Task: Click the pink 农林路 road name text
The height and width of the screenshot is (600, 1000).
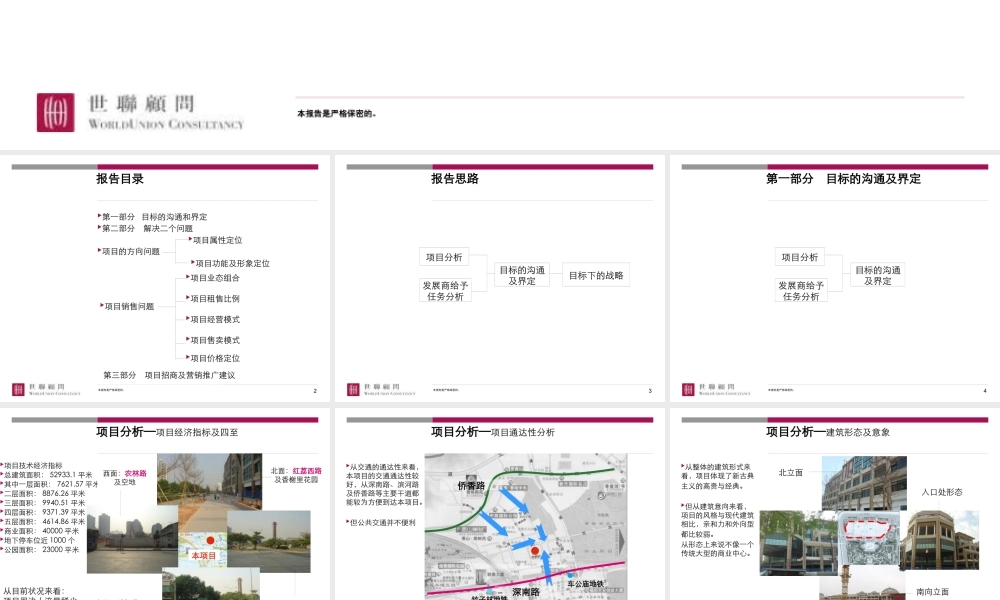Action: pyautogui.click(x=135, y=472)
